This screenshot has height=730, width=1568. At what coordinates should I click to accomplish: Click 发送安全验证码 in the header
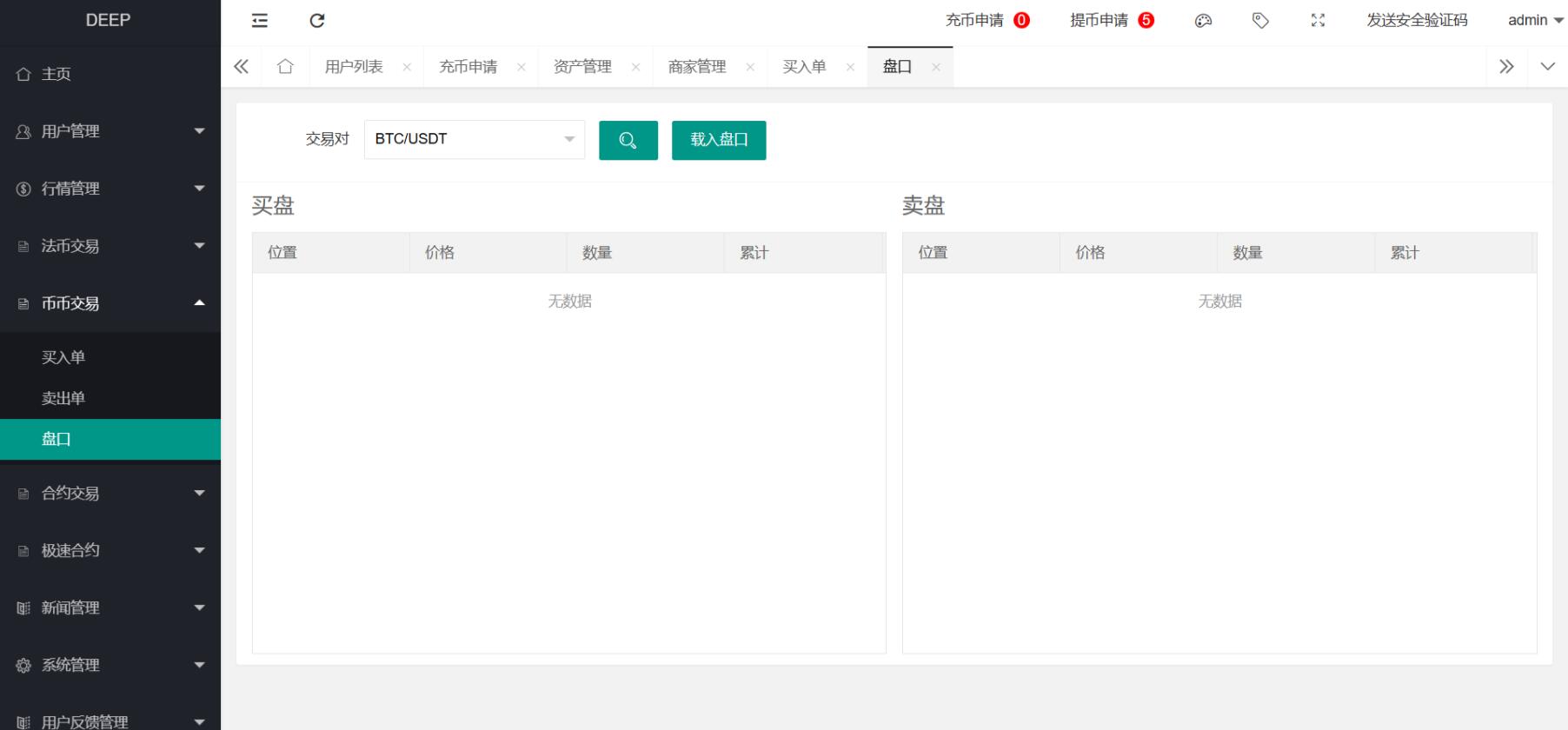(1417, 21)
